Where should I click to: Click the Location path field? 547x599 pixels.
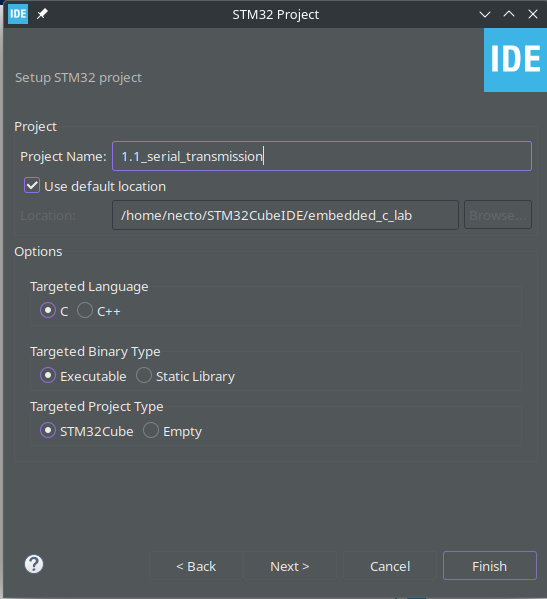point(285,215)
